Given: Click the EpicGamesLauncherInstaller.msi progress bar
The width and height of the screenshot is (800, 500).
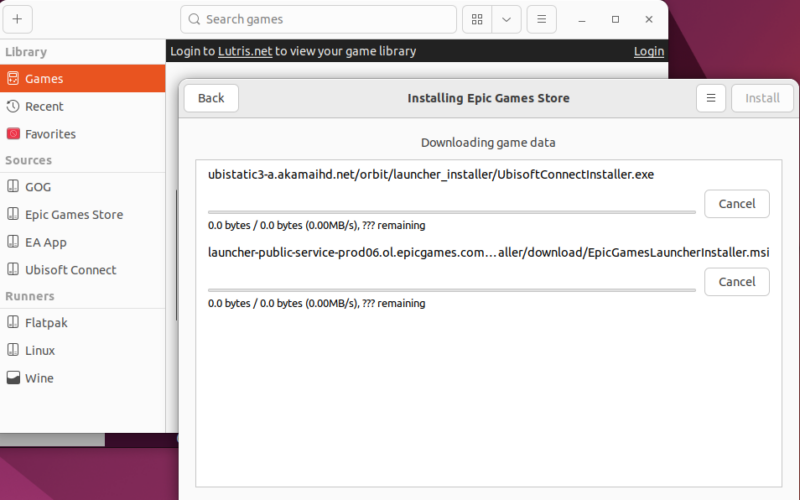Looking at the screenshot, I should 452,290.
